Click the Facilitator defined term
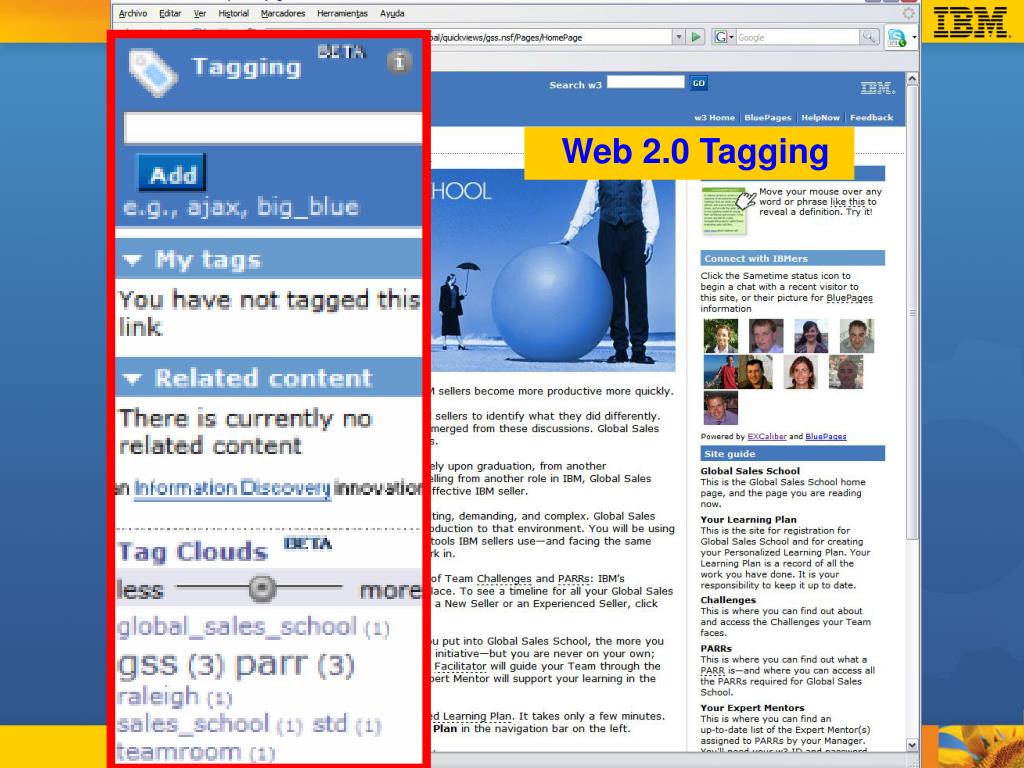Viewport: 1024px width, 768px height. tap(460, 666)
